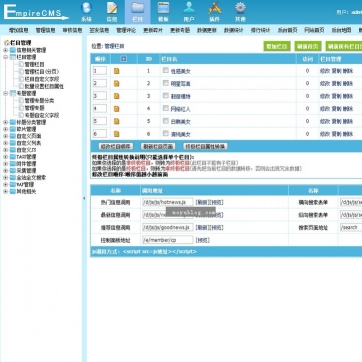Tick the checkbox in column row ID 5
362x362 pixels.
[x=166, y=121]
